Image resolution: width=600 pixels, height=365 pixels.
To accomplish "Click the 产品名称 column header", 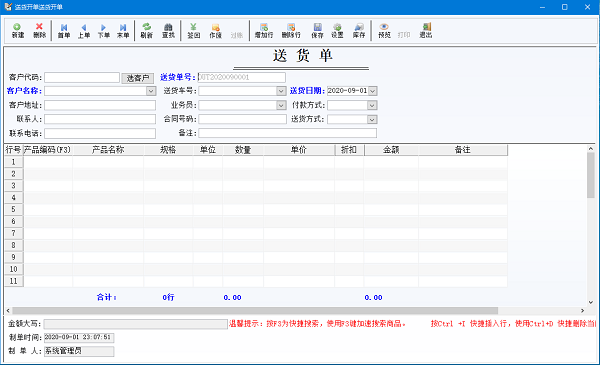I will (108, 150).
